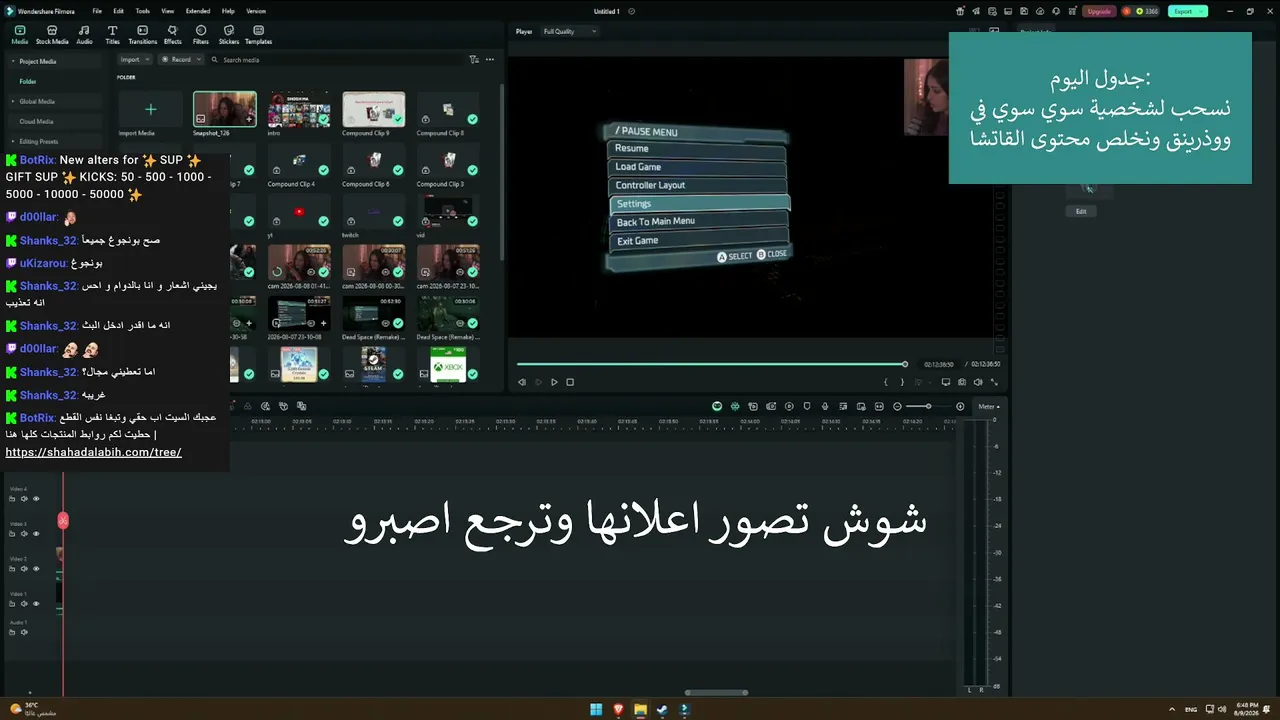Open the Titles tab
Screen dimensions: 1280x720
[x=112, y=35]
